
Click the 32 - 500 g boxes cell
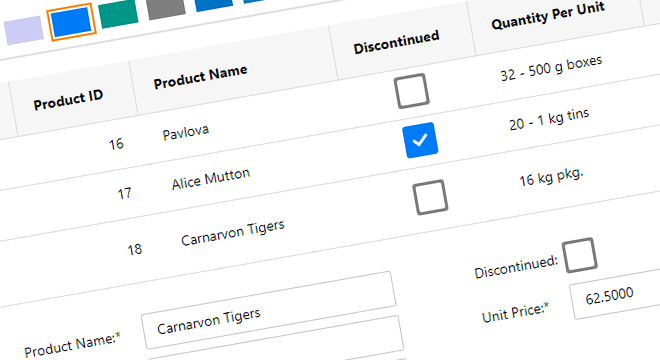pos(551,68)
